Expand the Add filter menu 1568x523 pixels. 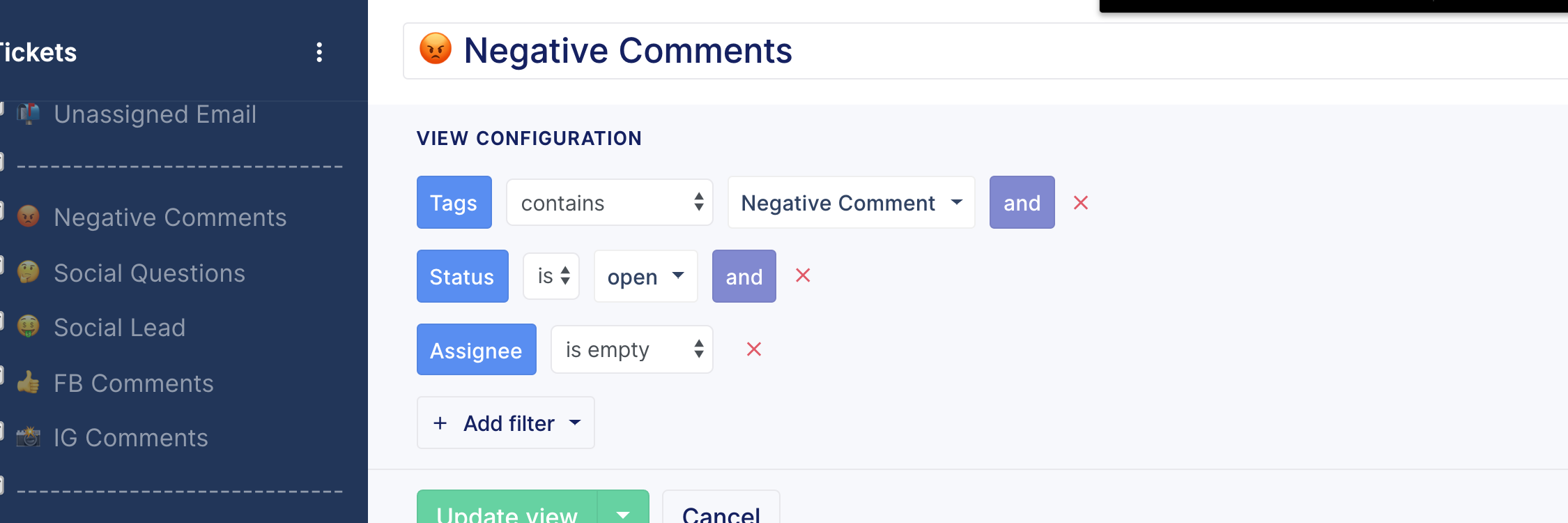coord(505,423)
